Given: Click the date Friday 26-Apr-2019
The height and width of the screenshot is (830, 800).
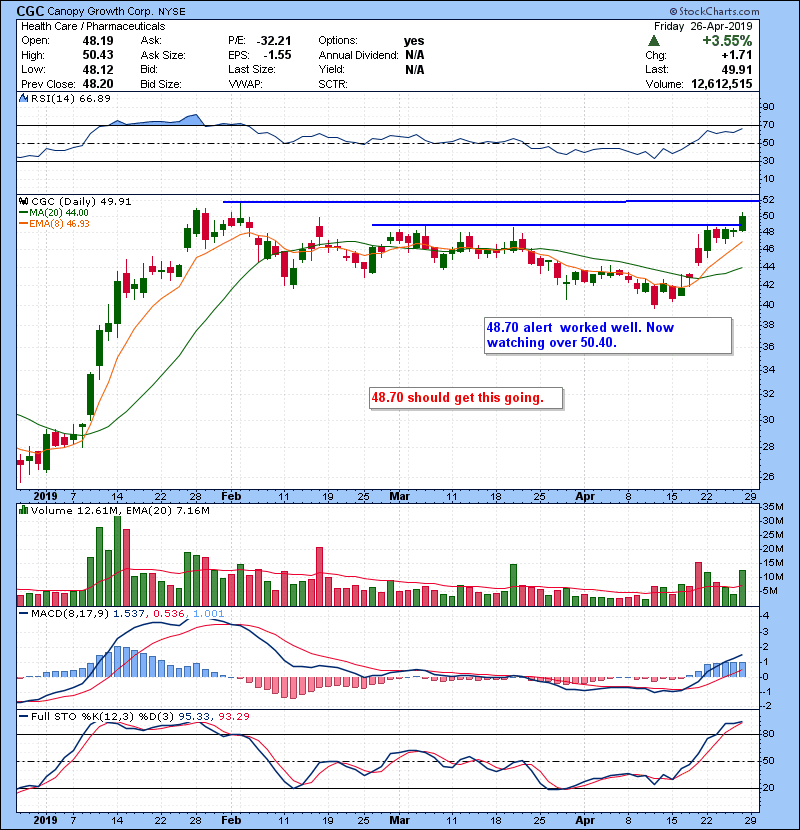Looking at the screenshot, I should [x=703, y=26].
